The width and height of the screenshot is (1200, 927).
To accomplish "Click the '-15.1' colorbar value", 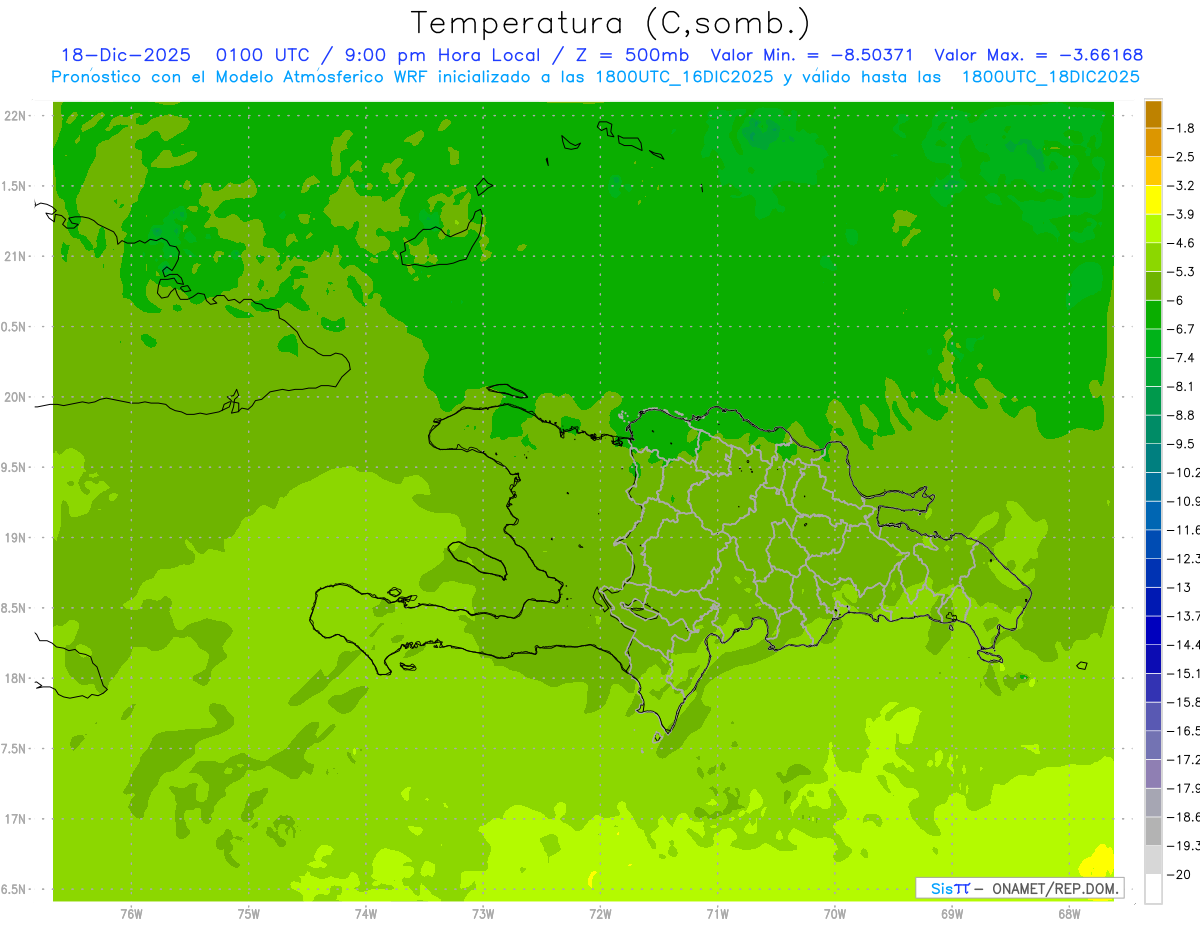I will (1184, 673).
